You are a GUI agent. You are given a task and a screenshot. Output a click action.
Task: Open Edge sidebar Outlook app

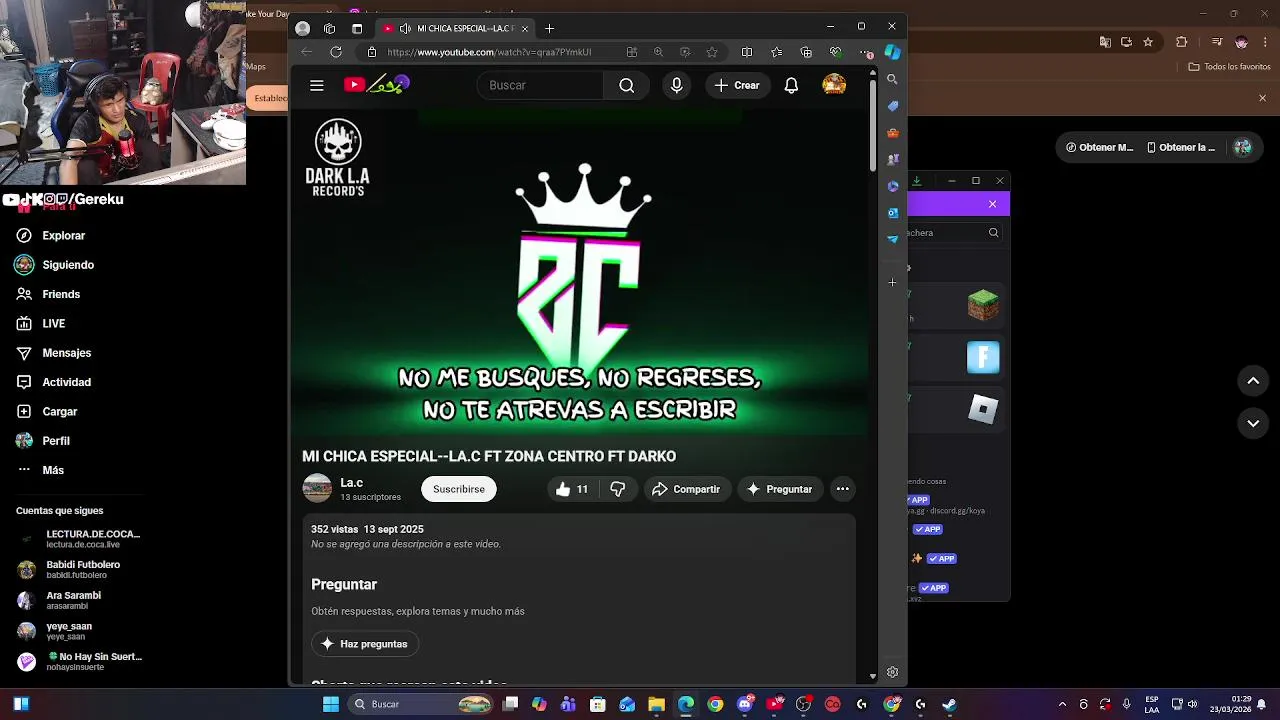(x=893, y=212)
